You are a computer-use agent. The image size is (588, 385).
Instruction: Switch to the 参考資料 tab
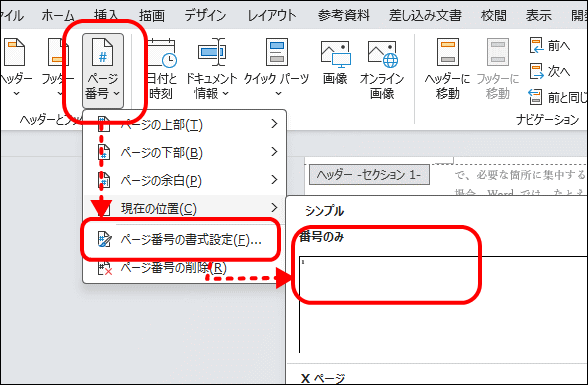(344, 16)
